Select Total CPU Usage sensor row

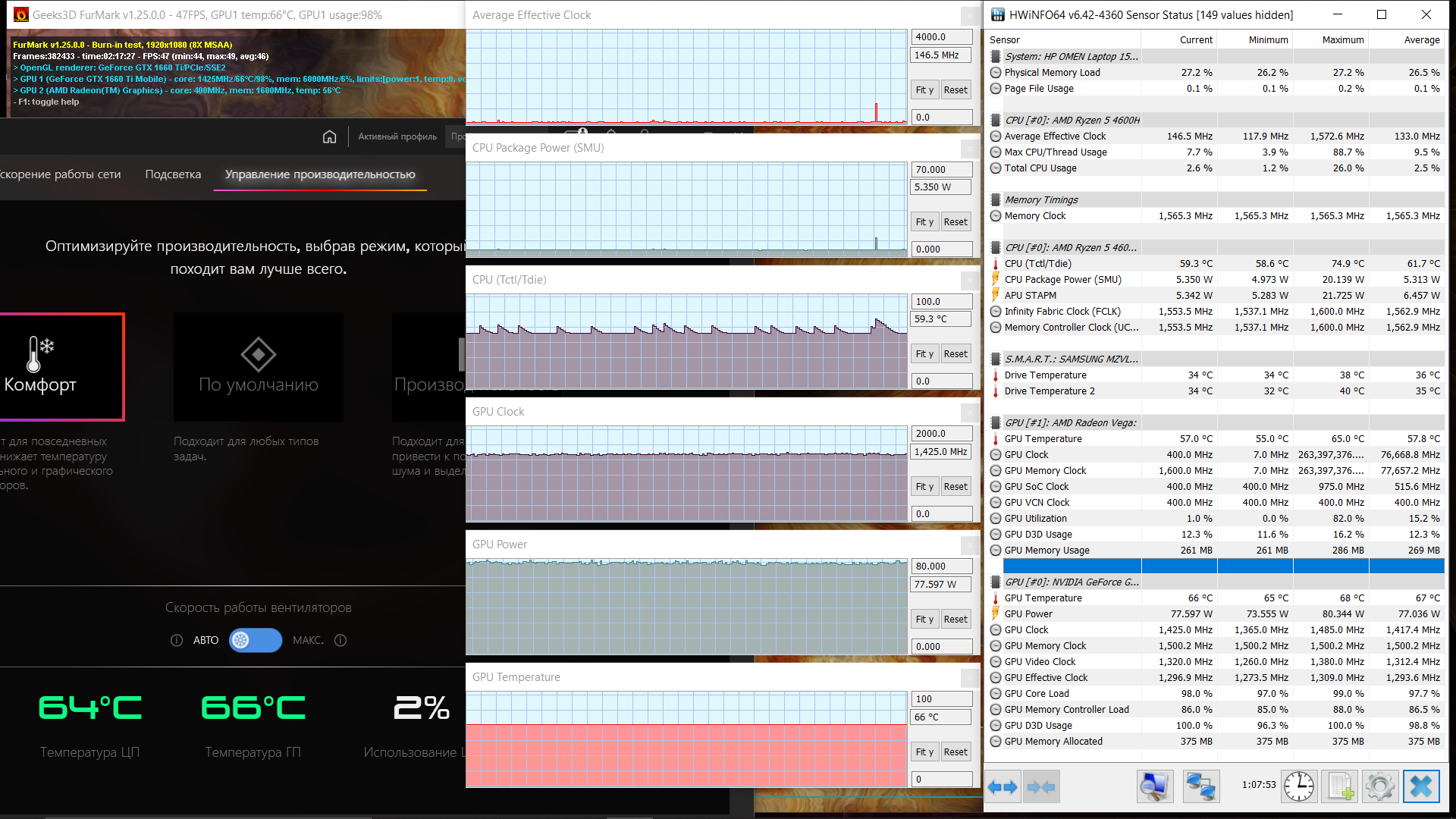coord(1216,168)
